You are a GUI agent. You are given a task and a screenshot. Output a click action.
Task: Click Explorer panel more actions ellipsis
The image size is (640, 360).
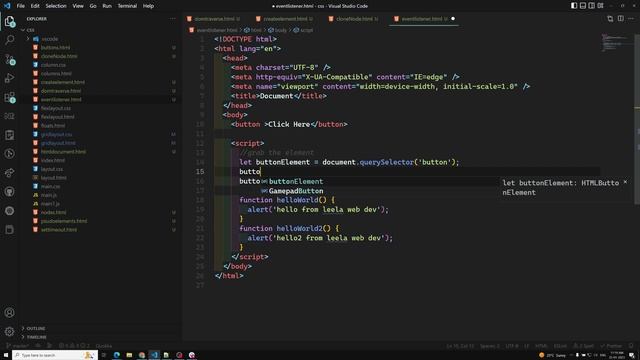173,19
